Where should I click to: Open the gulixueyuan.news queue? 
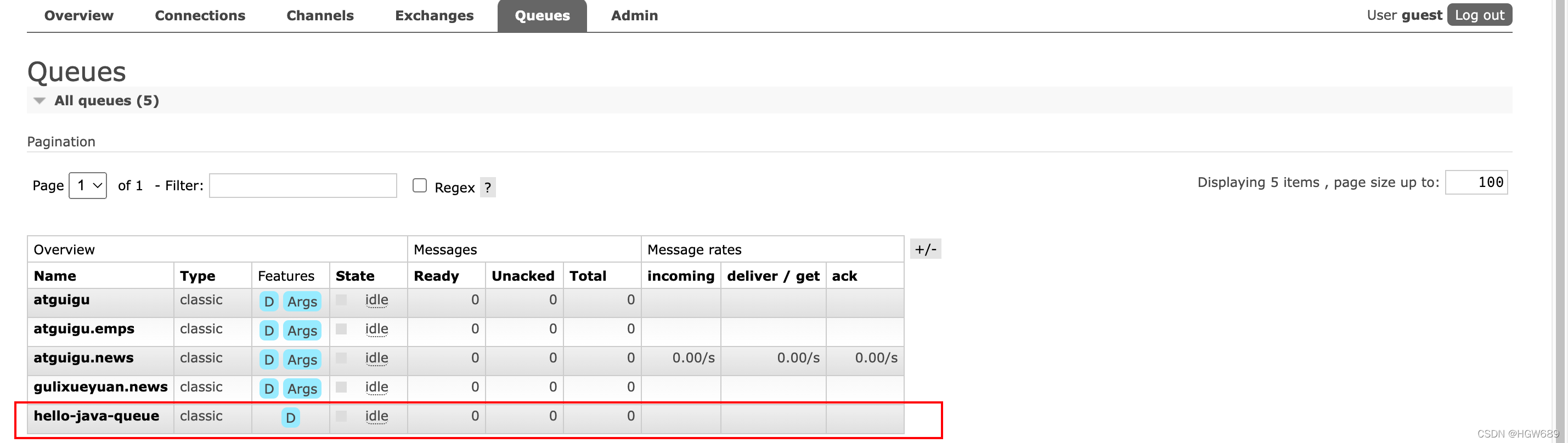tap(100, 387)
